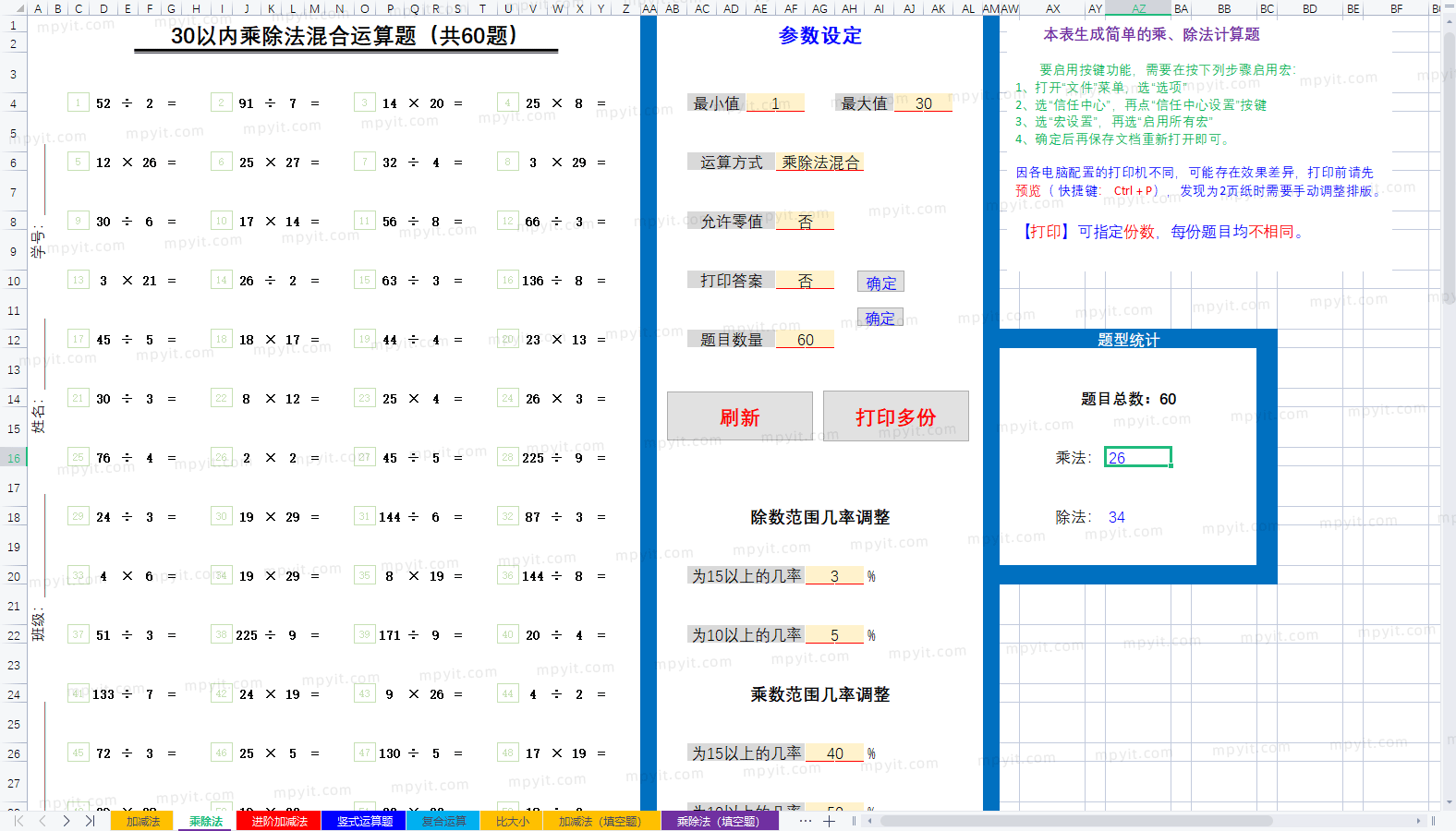Click the 题目总数: 60 text
The height and width of the screenshot is (831, 1456).
[1128, 399]
